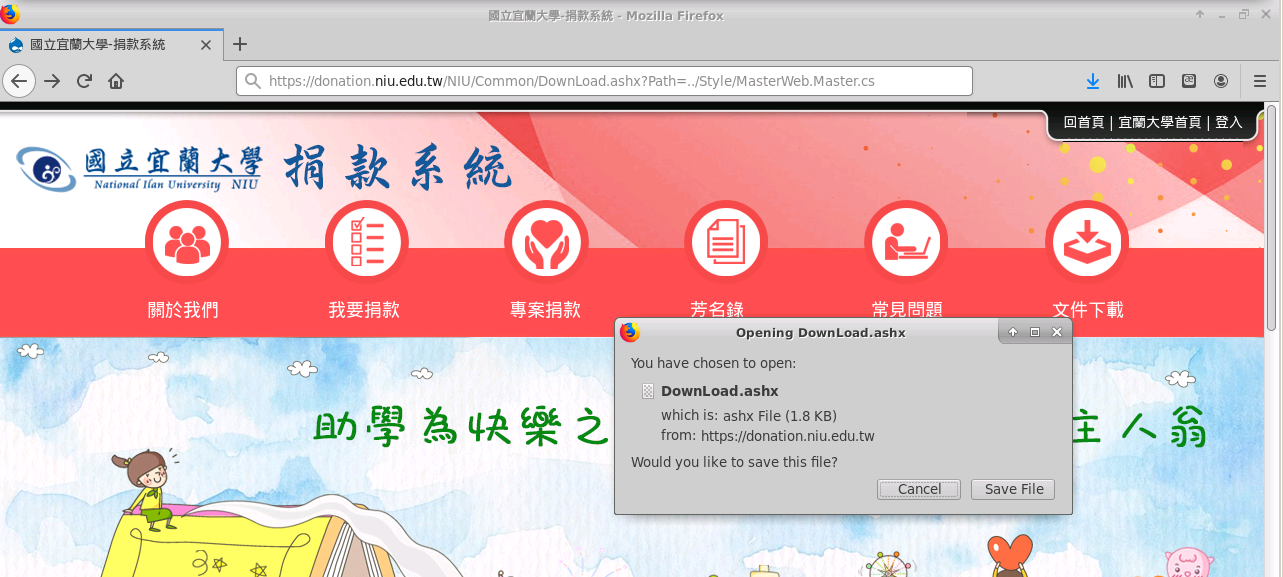
Task: Click the search magnifier in the address bar
Action: click(252, 81)
